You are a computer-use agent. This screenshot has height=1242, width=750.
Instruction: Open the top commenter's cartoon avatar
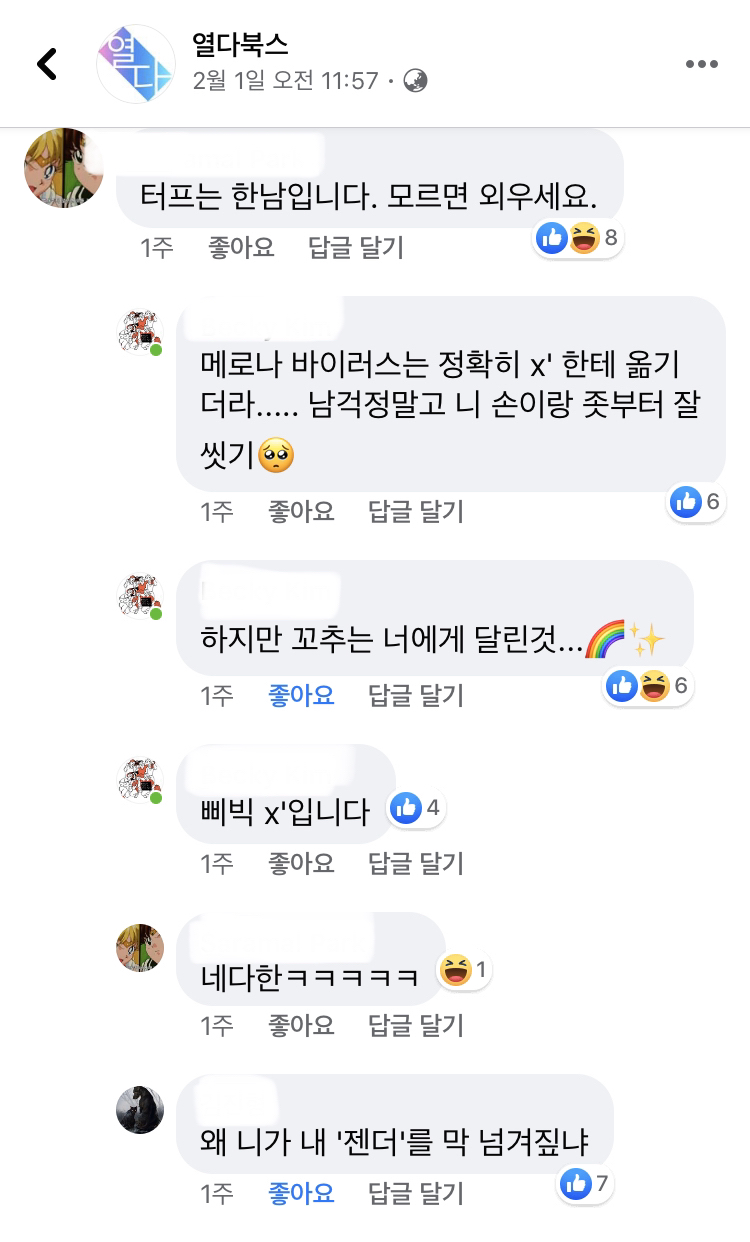tap(64, 167)
